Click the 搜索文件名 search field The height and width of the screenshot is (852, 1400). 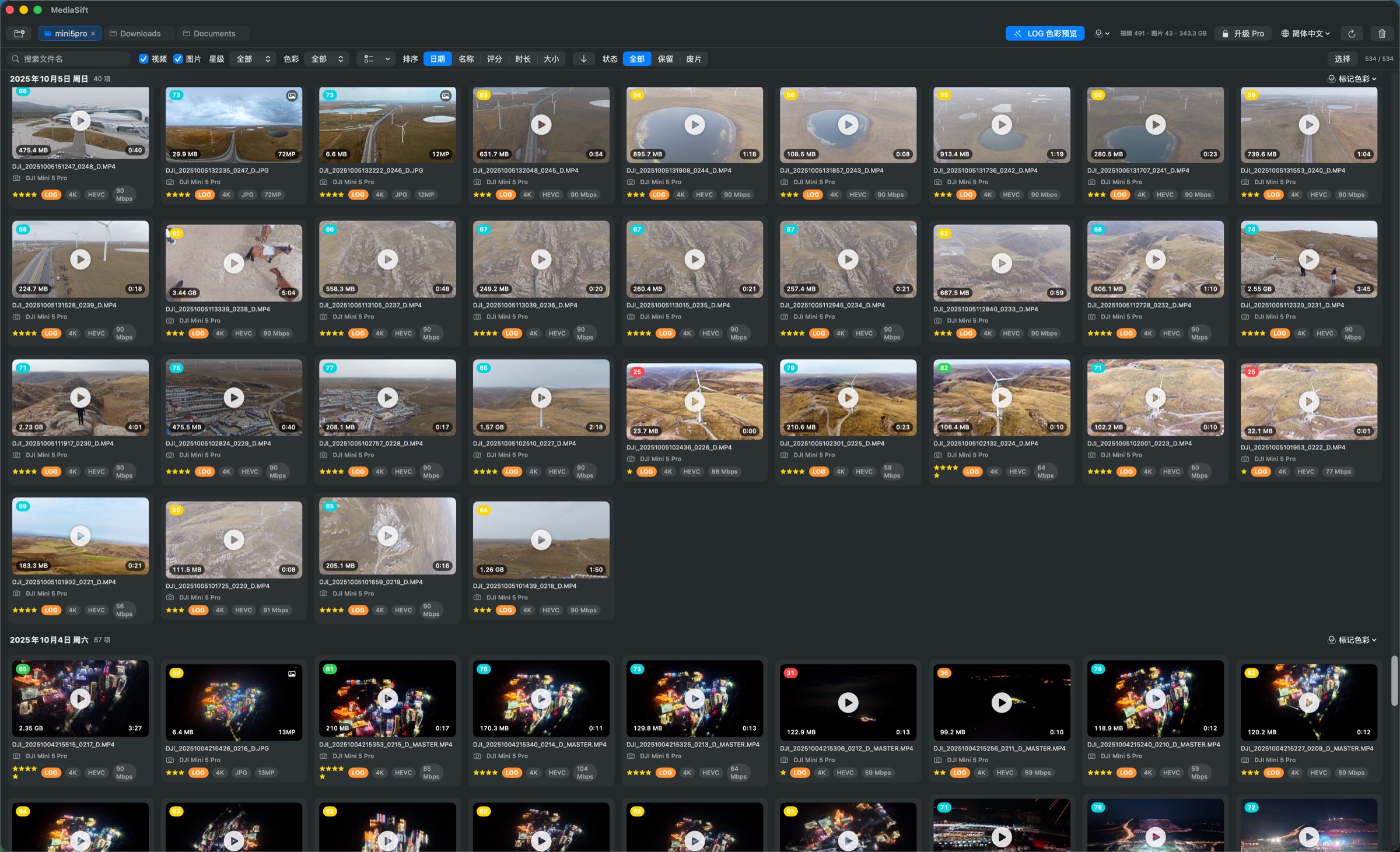pyautogui.click(x=69, y=59)
